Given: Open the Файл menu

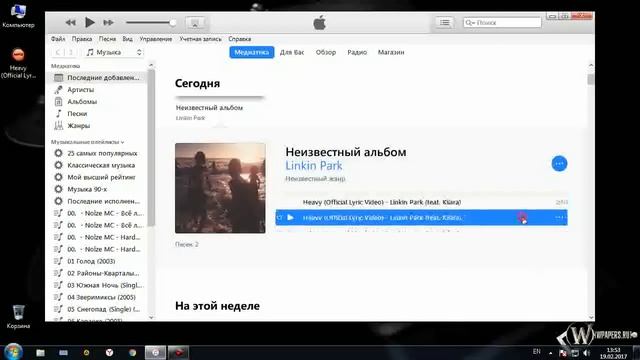Looking at the screenshot, I should coord(58,39).
